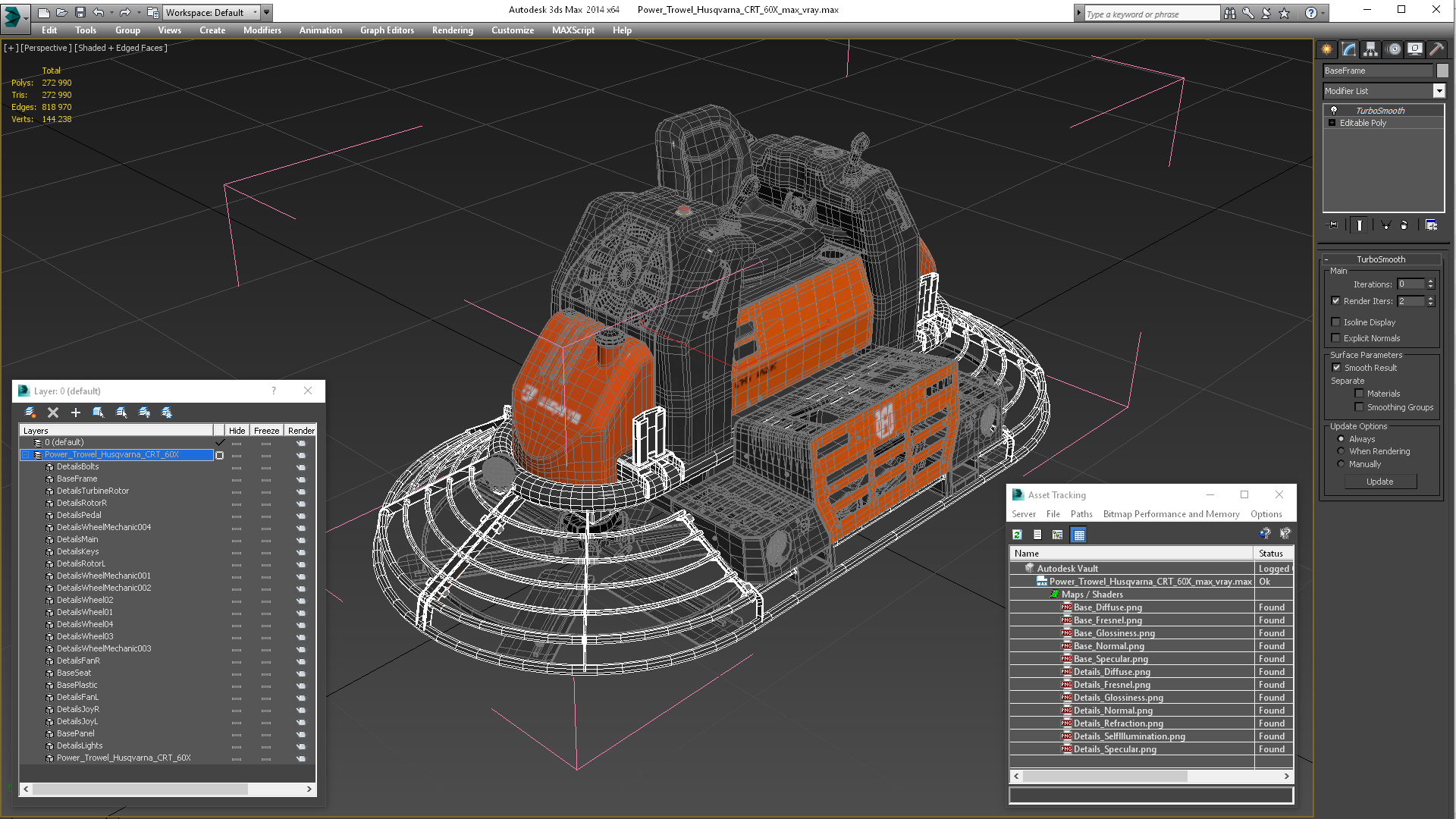Click the object color swatch beside BaseFrame
This screenshot has height=819, width=1456.
(1442, 71)
